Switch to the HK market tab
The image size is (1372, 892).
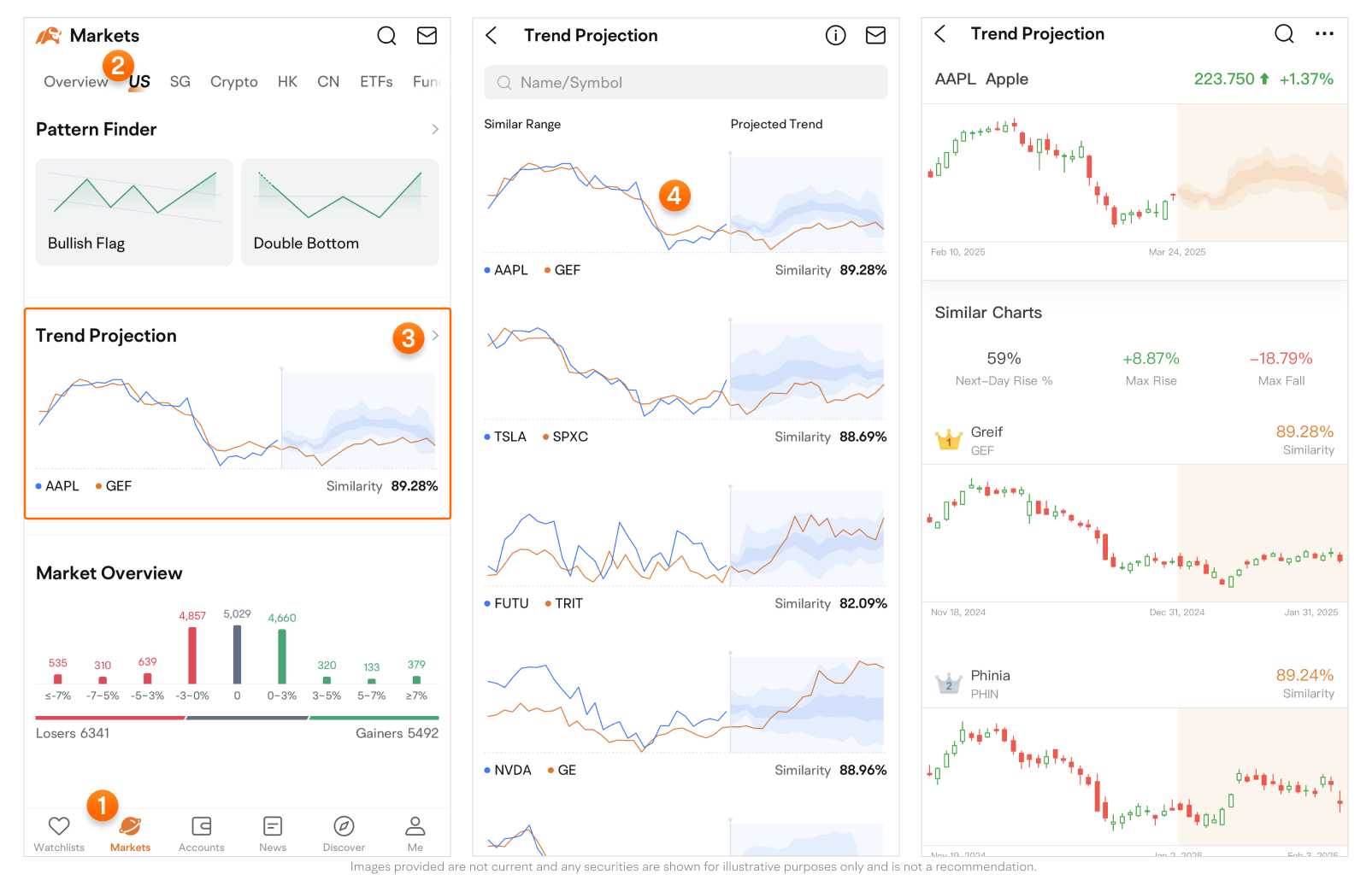287,82
